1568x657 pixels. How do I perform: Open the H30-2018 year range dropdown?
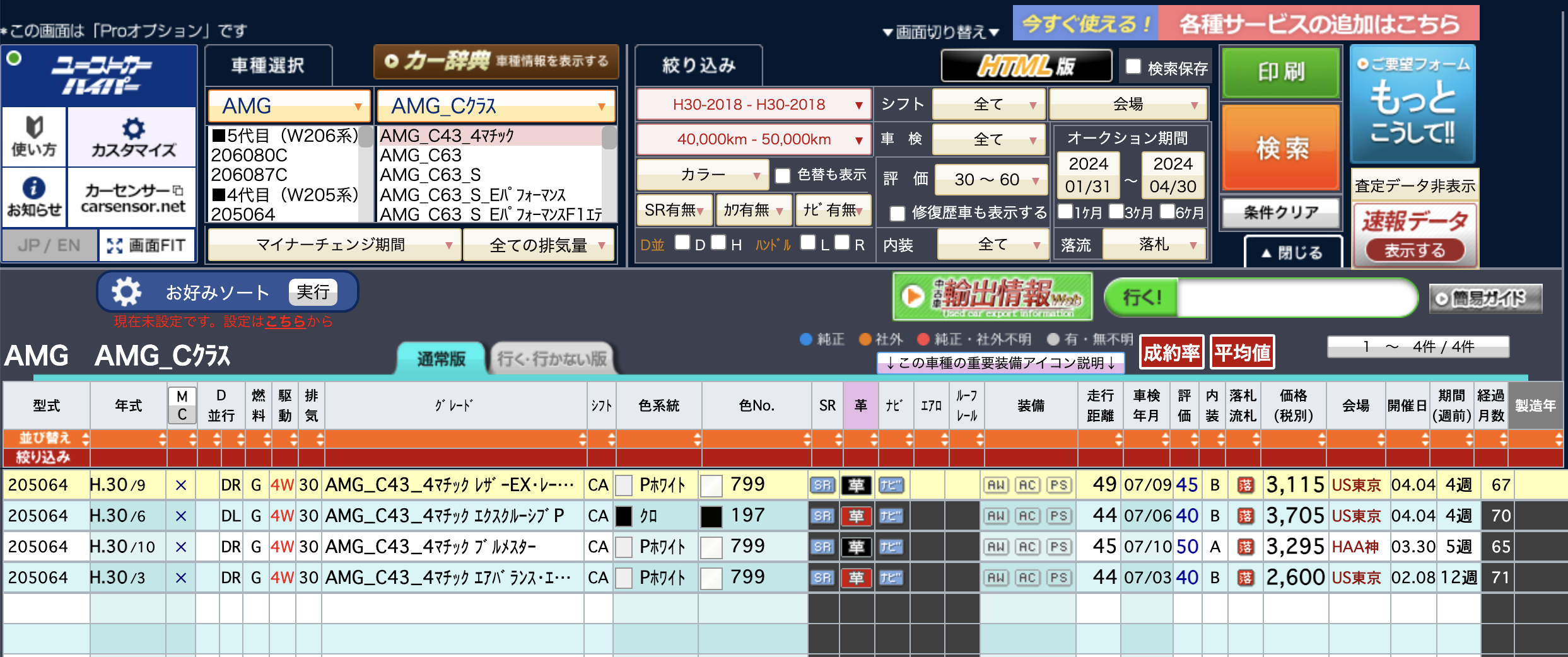pos(754,105)
